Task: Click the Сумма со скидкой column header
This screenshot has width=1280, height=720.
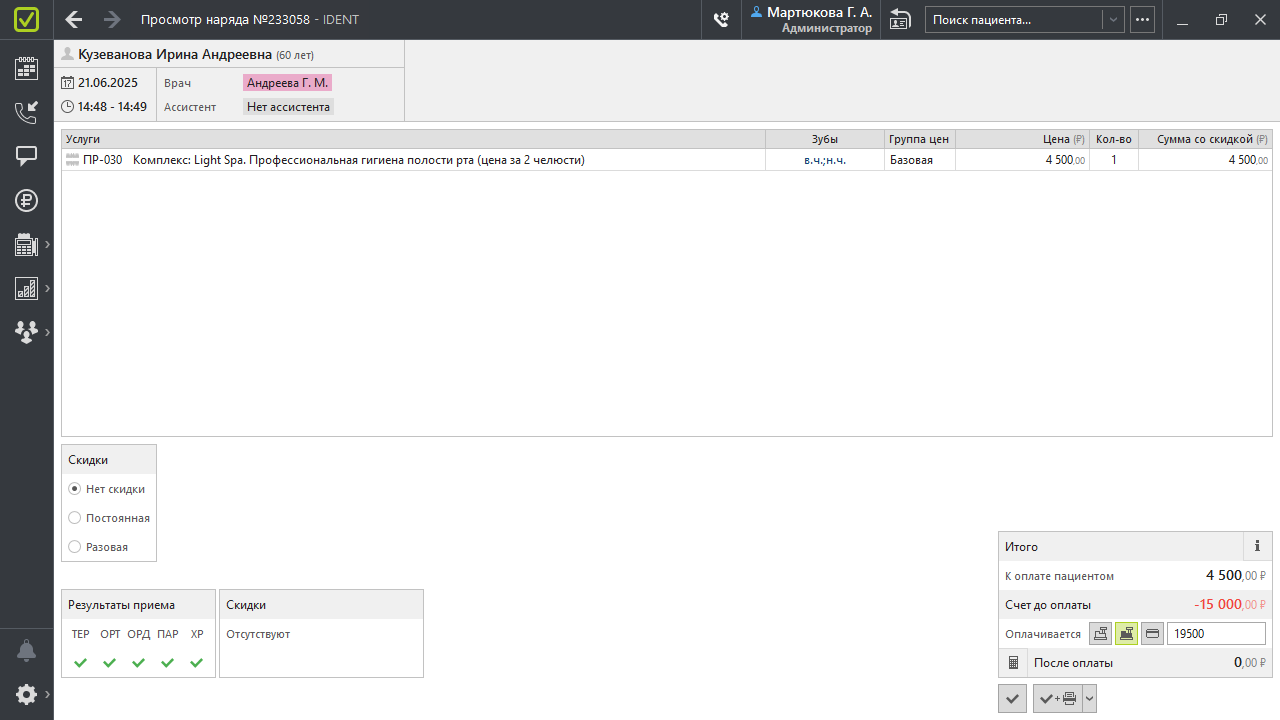Action: (1205, 139)
